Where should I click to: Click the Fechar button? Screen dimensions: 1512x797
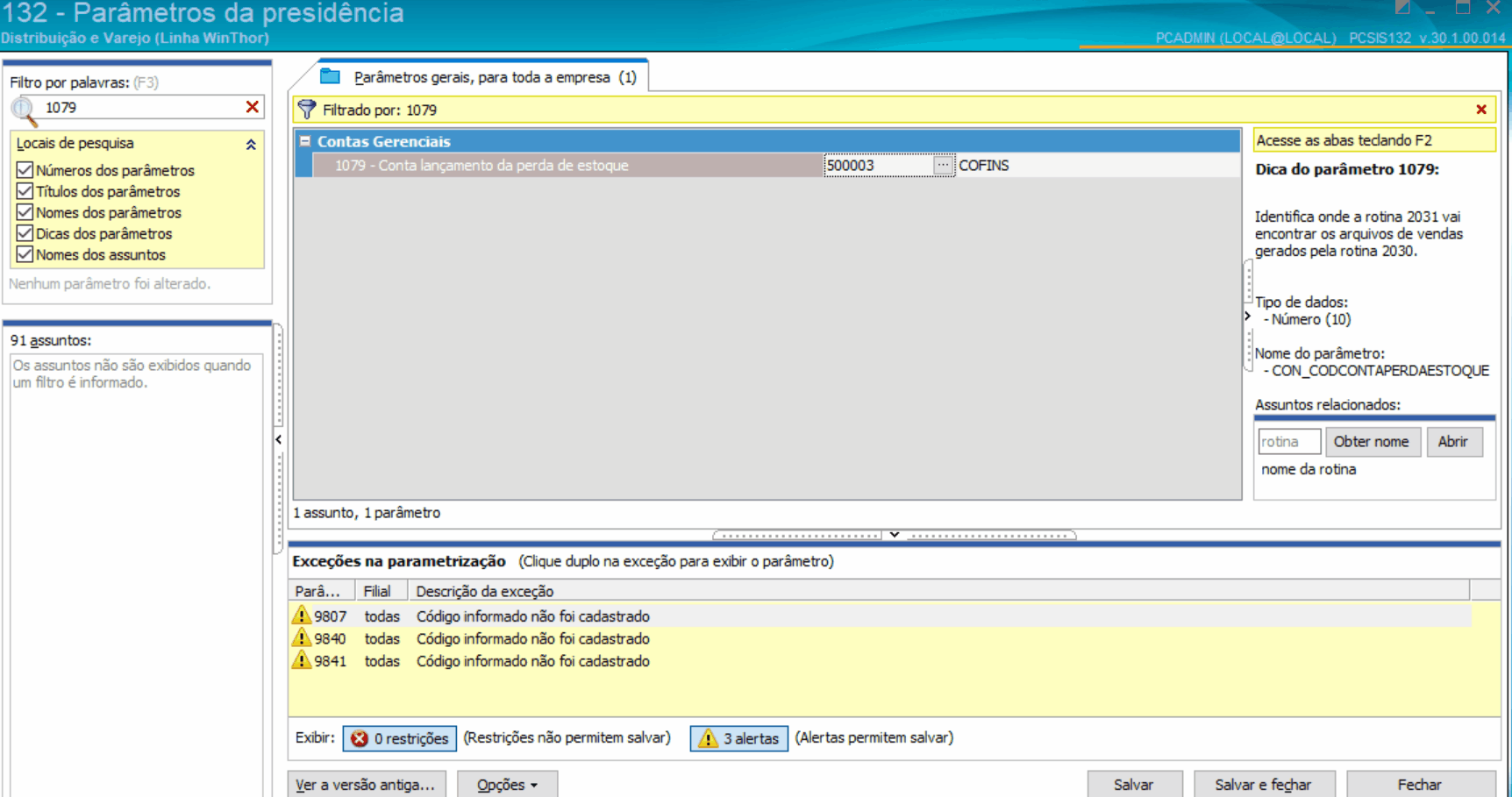coord(1421,785)
